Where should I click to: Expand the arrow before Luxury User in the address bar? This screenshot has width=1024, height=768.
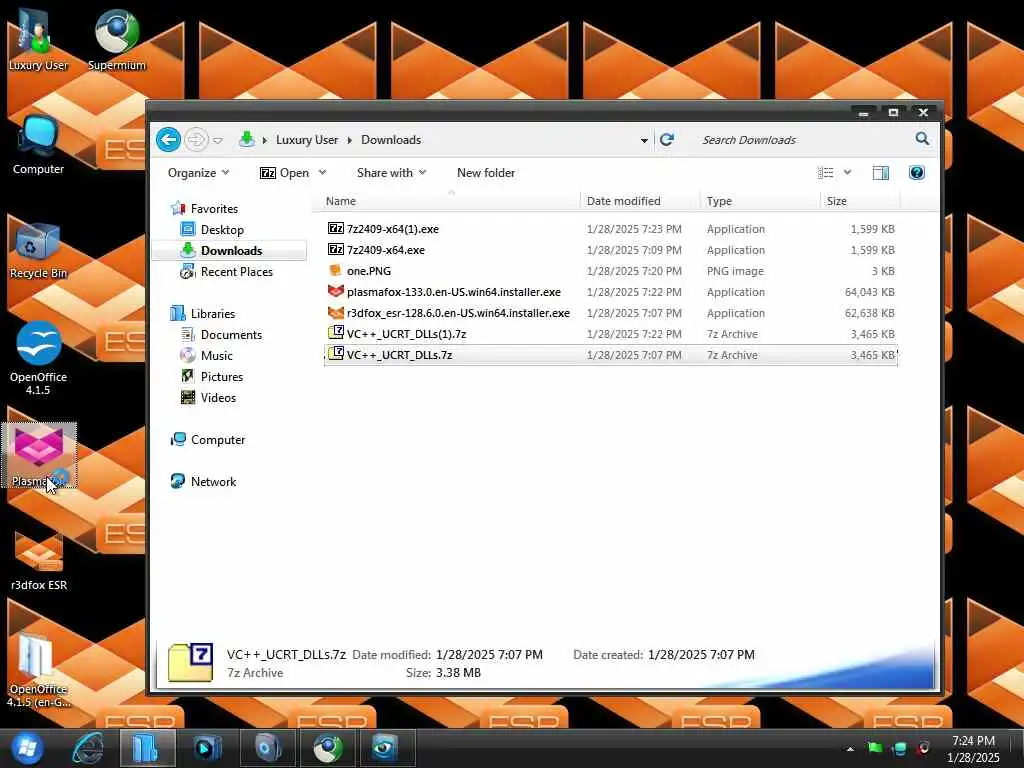click(264, 140)
